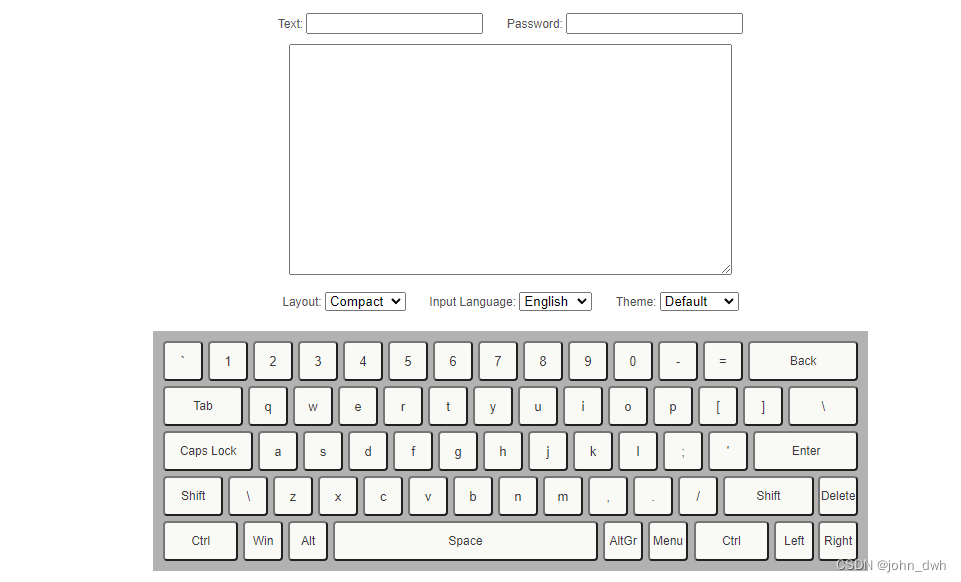The width and height of the screenshot is (961, 582).
Task: Open the Theme dropdown showing Default
Action: tap(699, 301)
